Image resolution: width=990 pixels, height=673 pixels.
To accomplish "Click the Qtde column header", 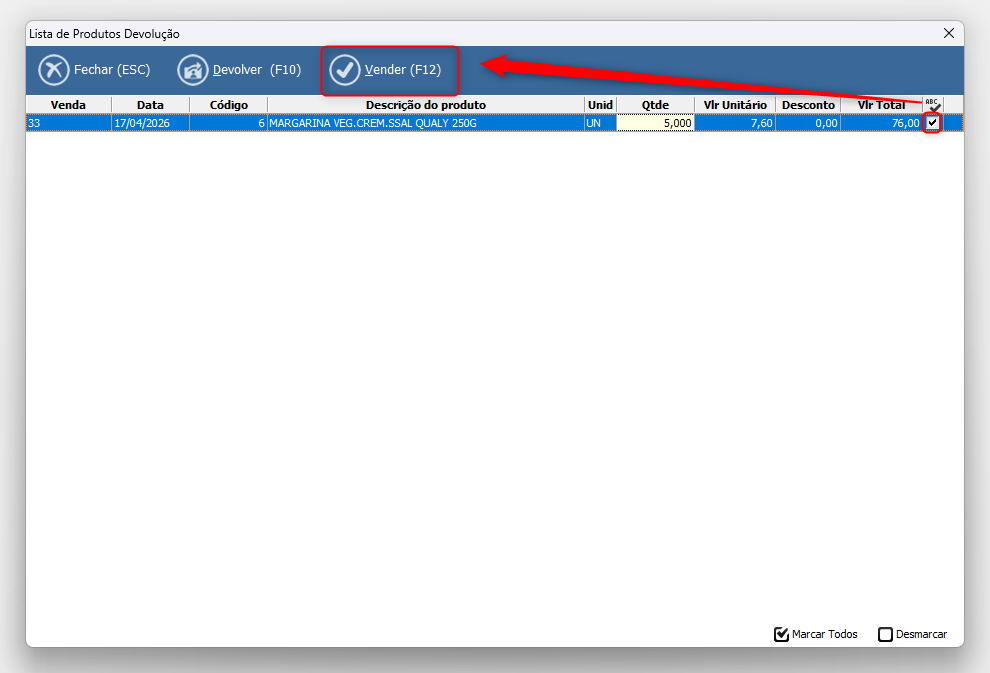I will 655,105.
